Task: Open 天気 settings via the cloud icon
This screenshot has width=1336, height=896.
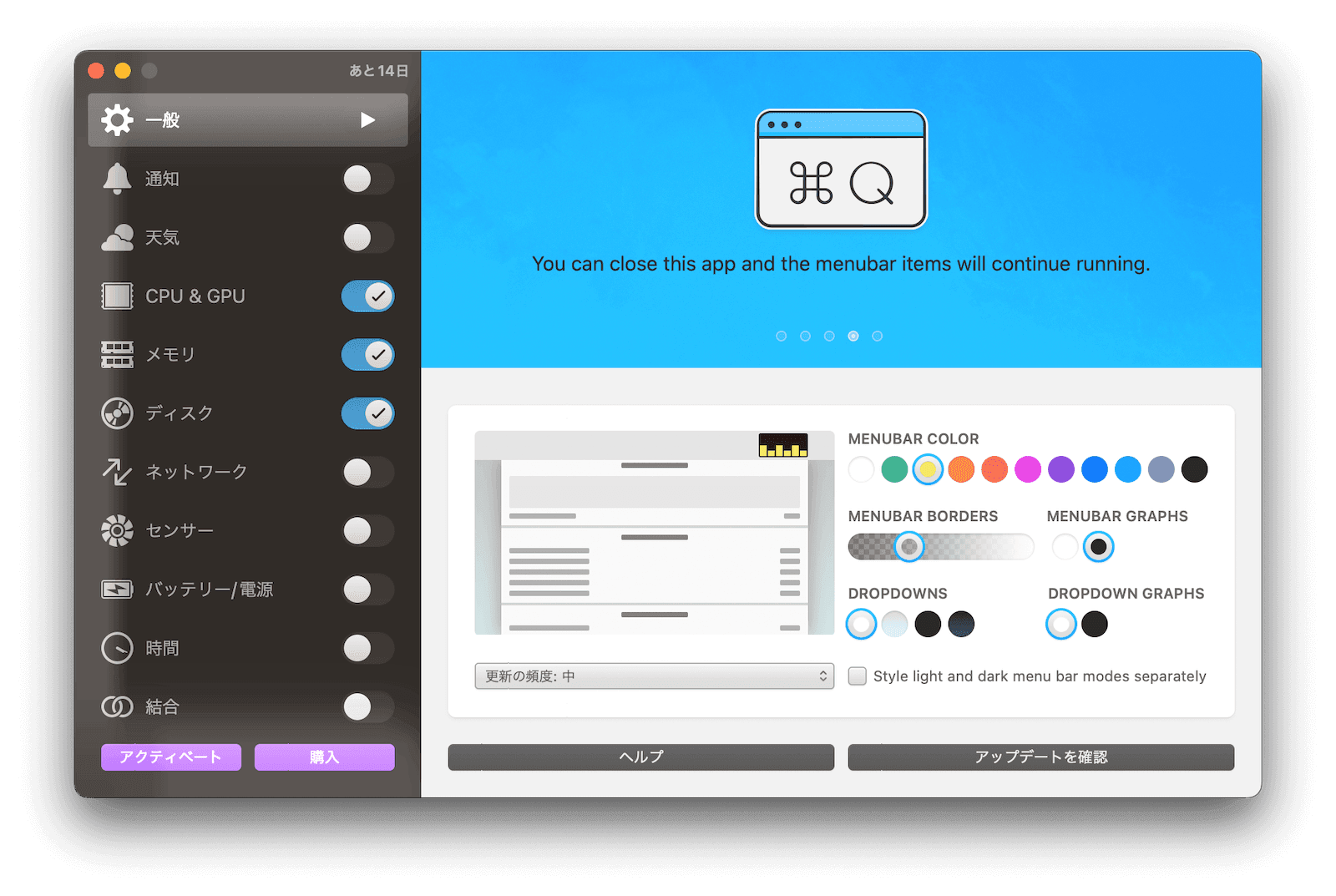Action: tap(117, 237)
